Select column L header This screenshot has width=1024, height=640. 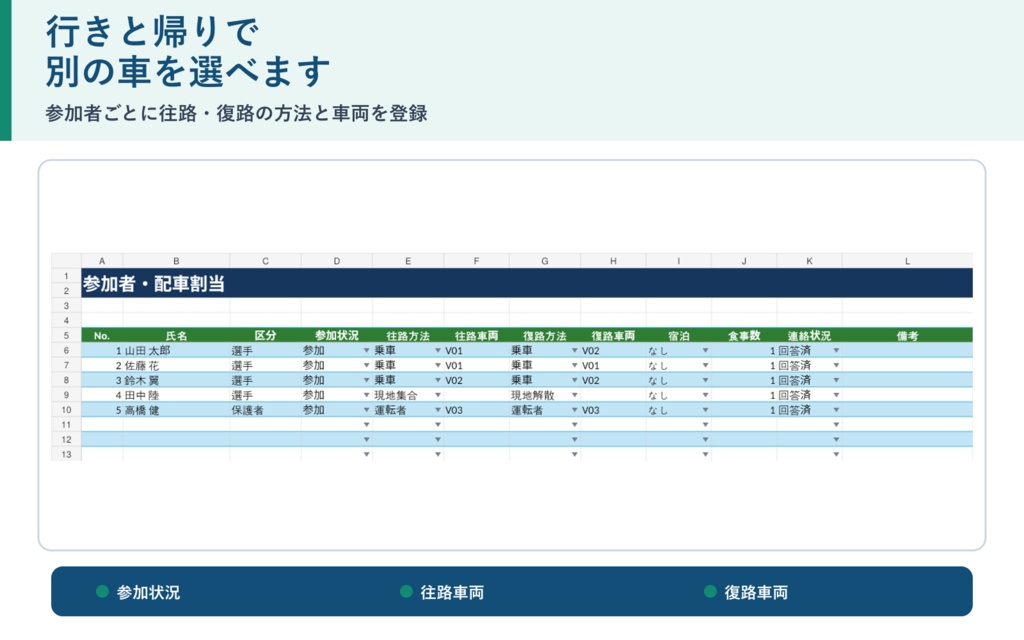point(907,261)
